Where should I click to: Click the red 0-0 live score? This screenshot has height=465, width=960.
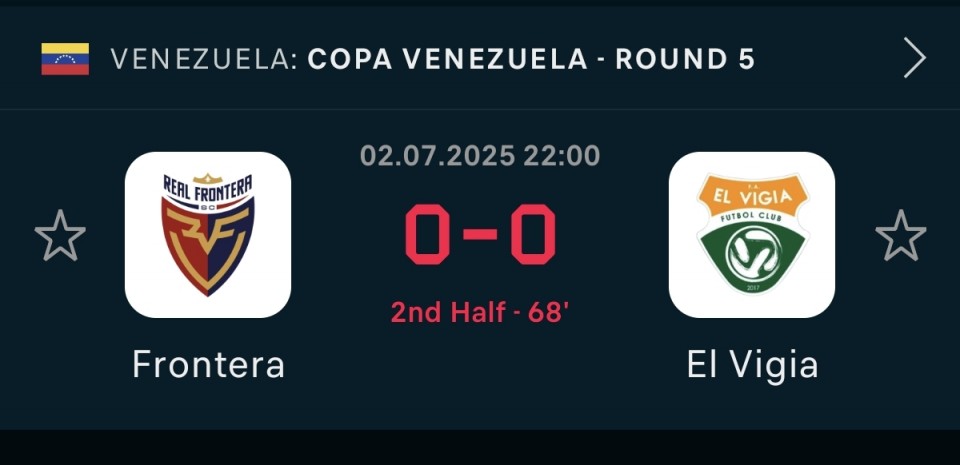pos(481,235)
